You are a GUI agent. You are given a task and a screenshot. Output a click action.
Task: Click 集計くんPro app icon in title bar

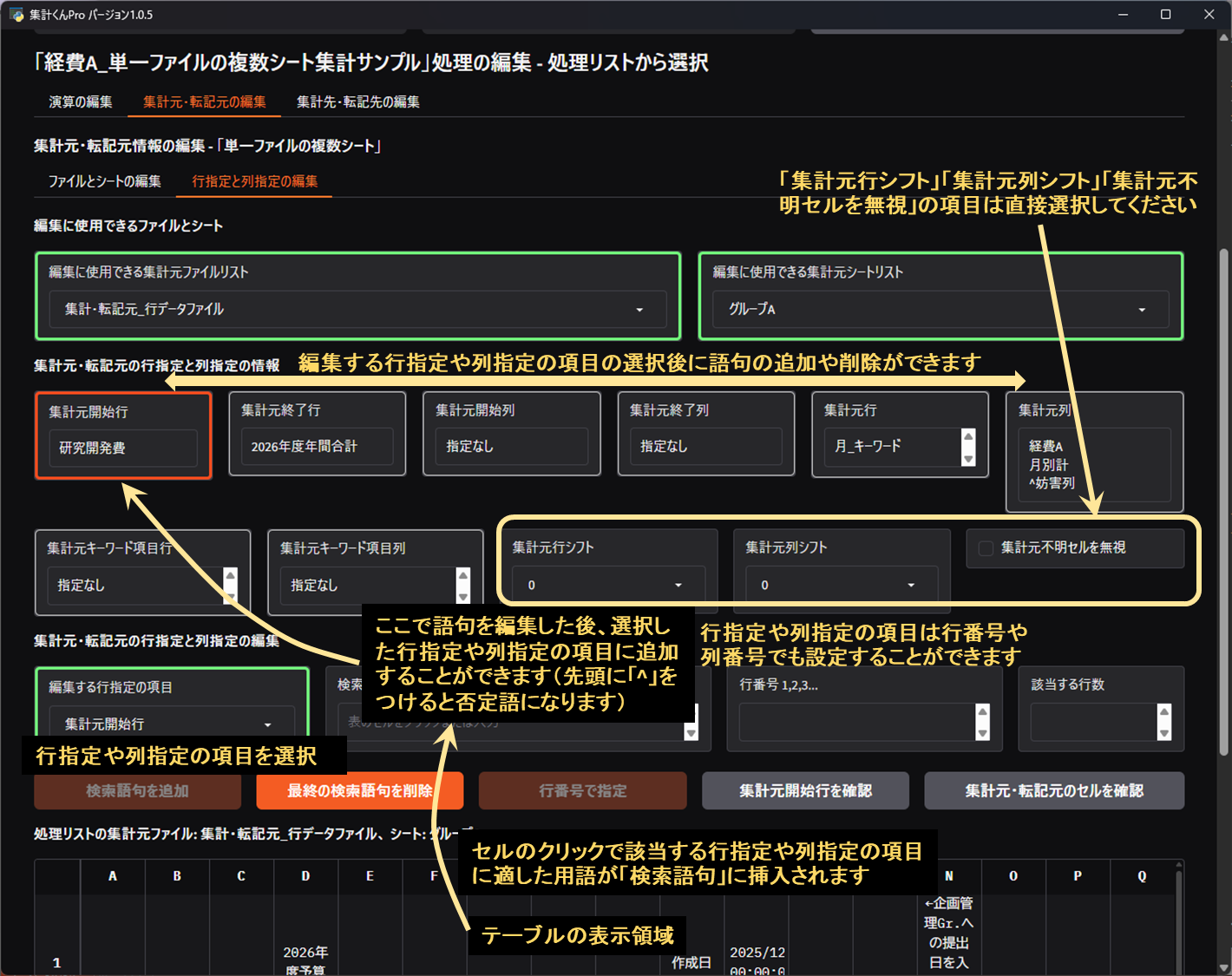tap(16, 15)
